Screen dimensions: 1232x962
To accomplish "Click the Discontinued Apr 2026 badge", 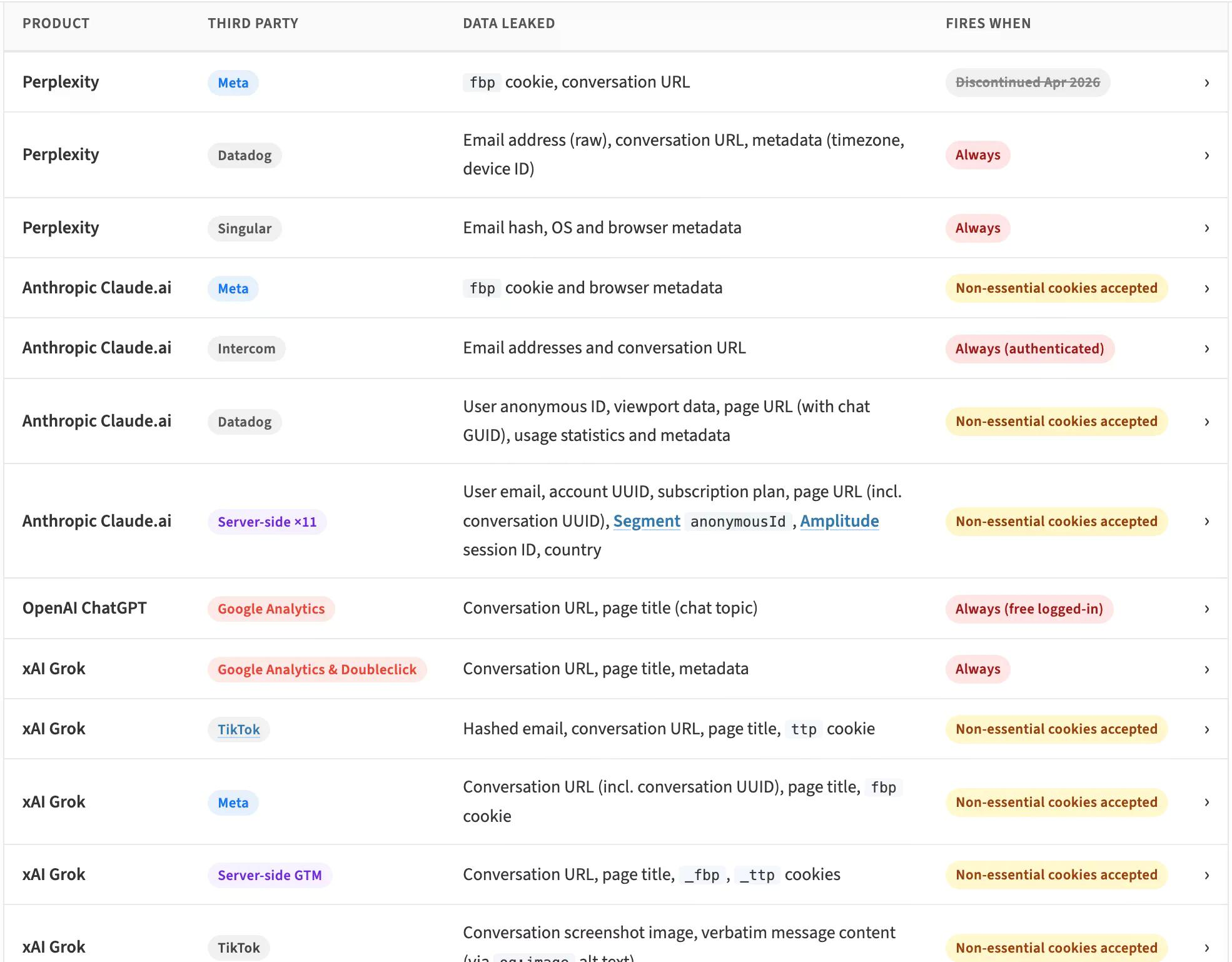I will coord(1028,83).
